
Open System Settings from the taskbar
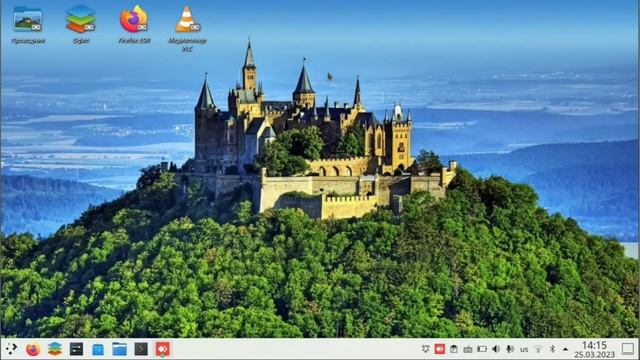click(76, 349)
